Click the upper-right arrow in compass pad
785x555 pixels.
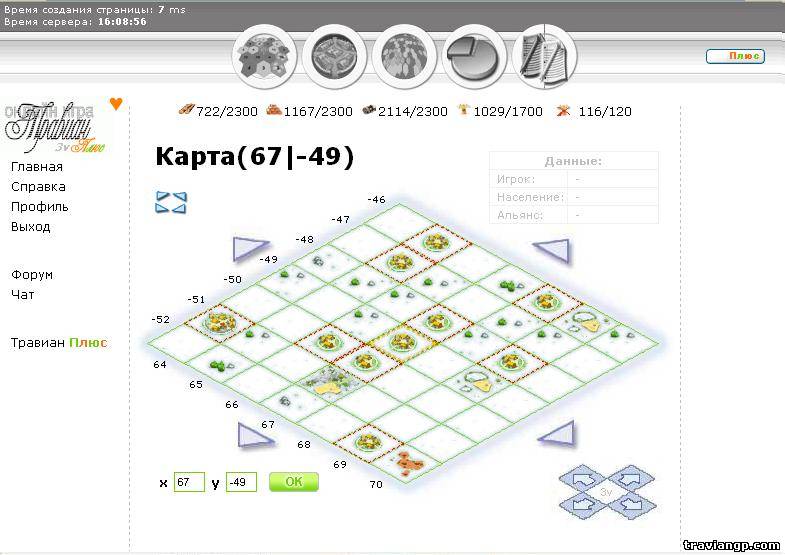click(x=631, y=479)
